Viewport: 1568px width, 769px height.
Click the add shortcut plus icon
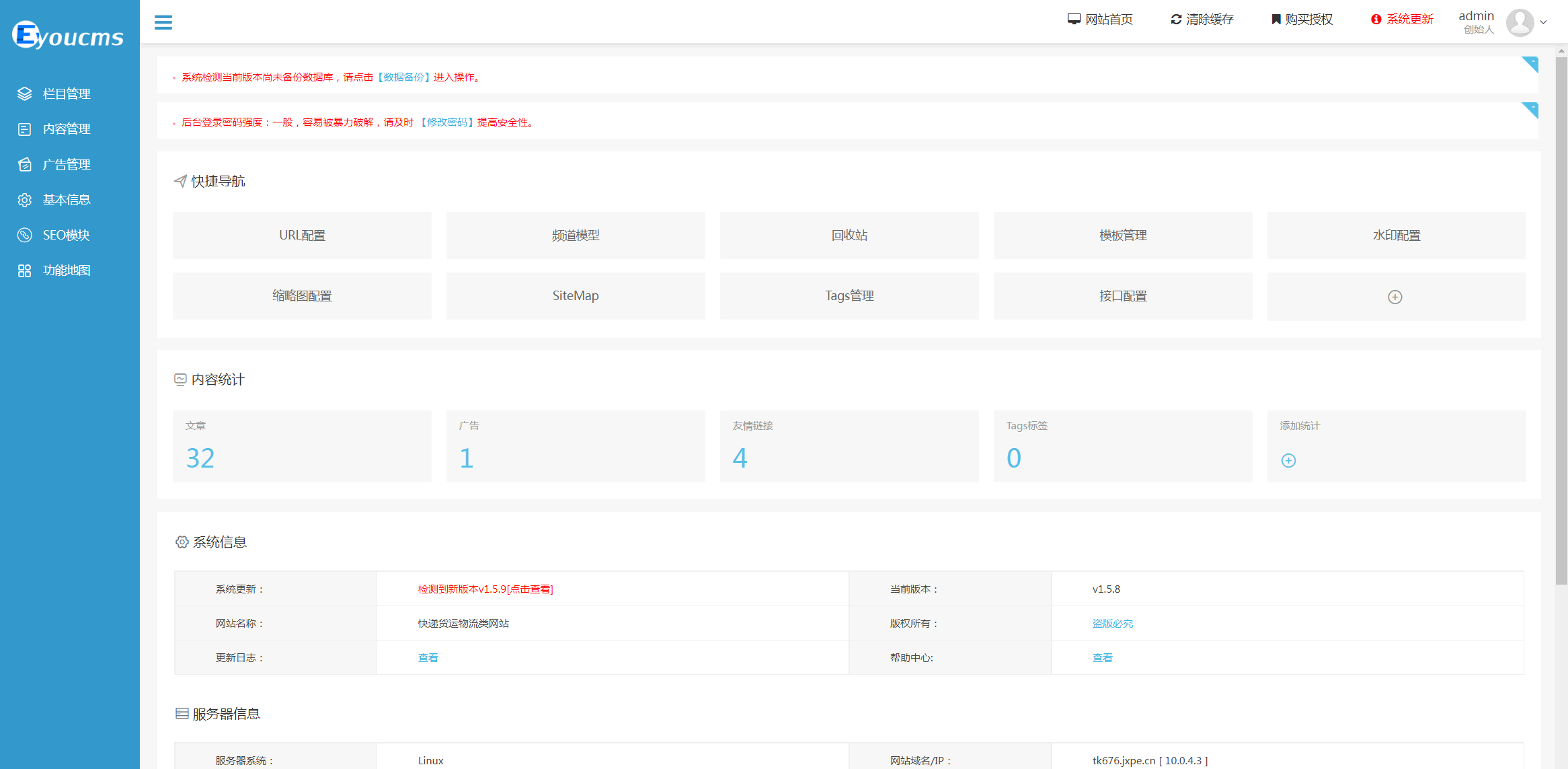click(x=1395, y=297)
